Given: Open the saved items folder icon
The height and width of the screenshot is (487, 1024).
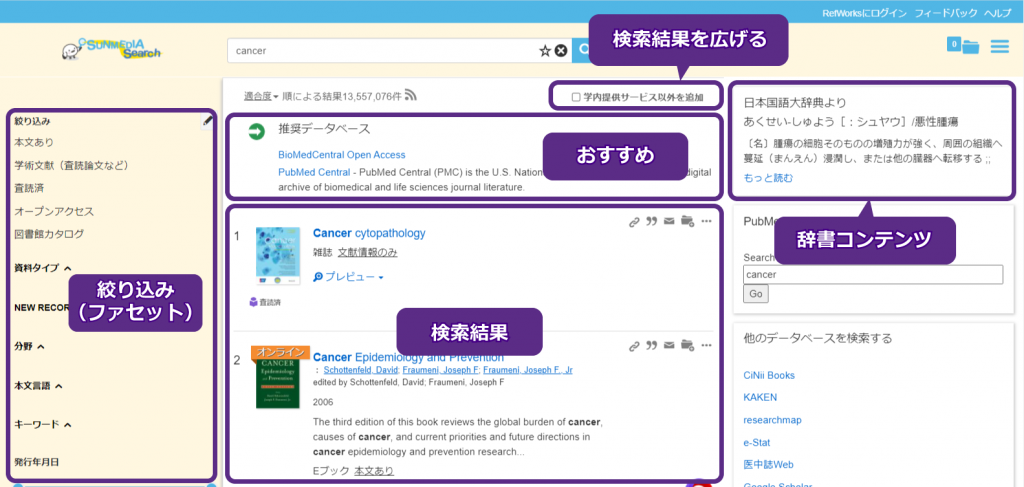Looking at the screenshot, I should tap(970, 47).
